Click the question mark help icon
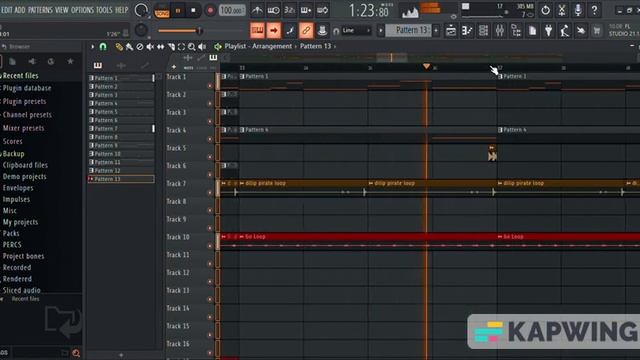Screen dimensions: 640x360 click(x=594, y=10)
